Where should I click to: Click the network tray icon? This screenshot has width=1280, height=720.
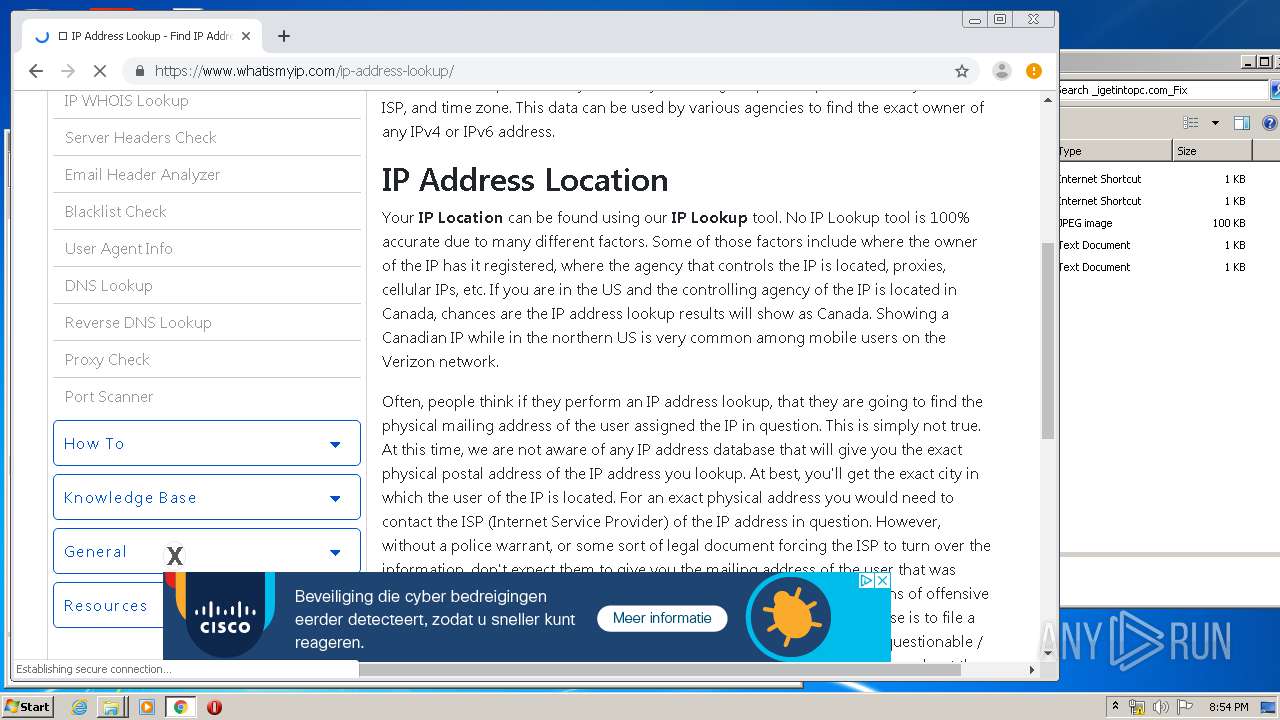1137,707
